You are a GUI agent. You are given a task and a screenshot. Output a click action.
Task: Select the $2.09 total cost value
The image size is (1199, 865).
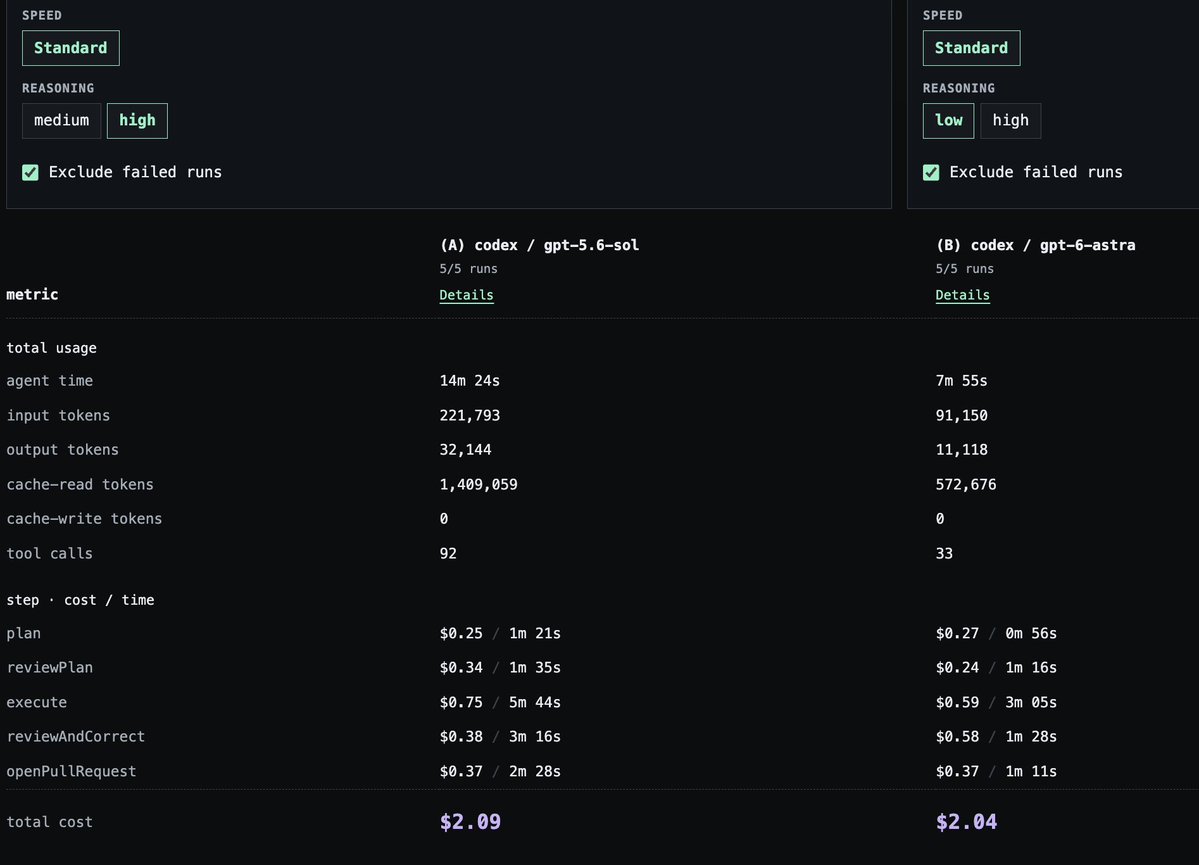click(x=470, y=822)
